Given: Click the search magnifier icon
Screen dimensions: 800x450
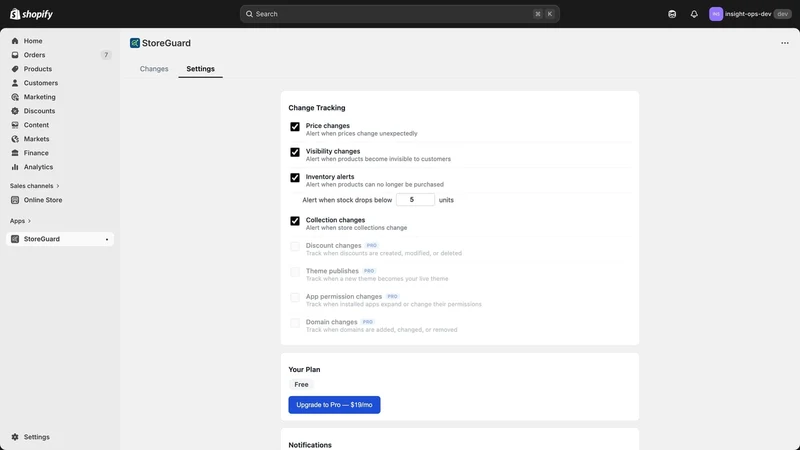Looking at the screenshot, I should [249, 14].
